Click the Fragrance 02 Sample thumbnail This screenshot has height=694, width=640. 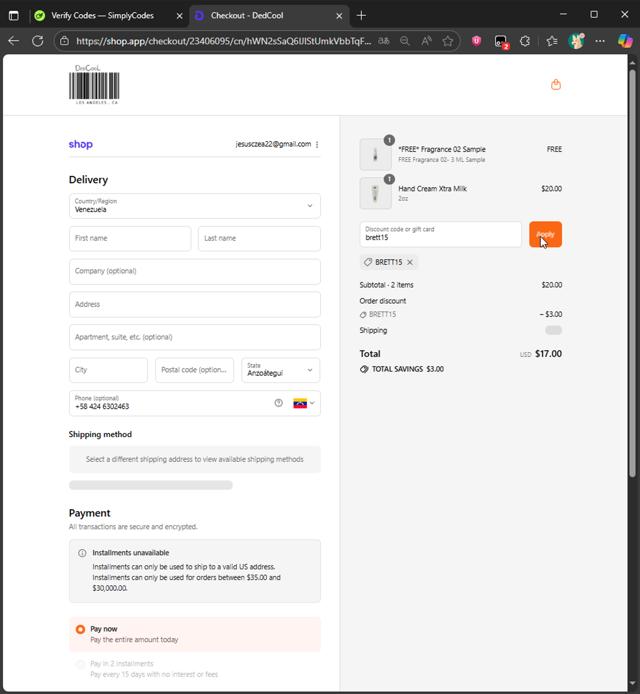point(375,154)
